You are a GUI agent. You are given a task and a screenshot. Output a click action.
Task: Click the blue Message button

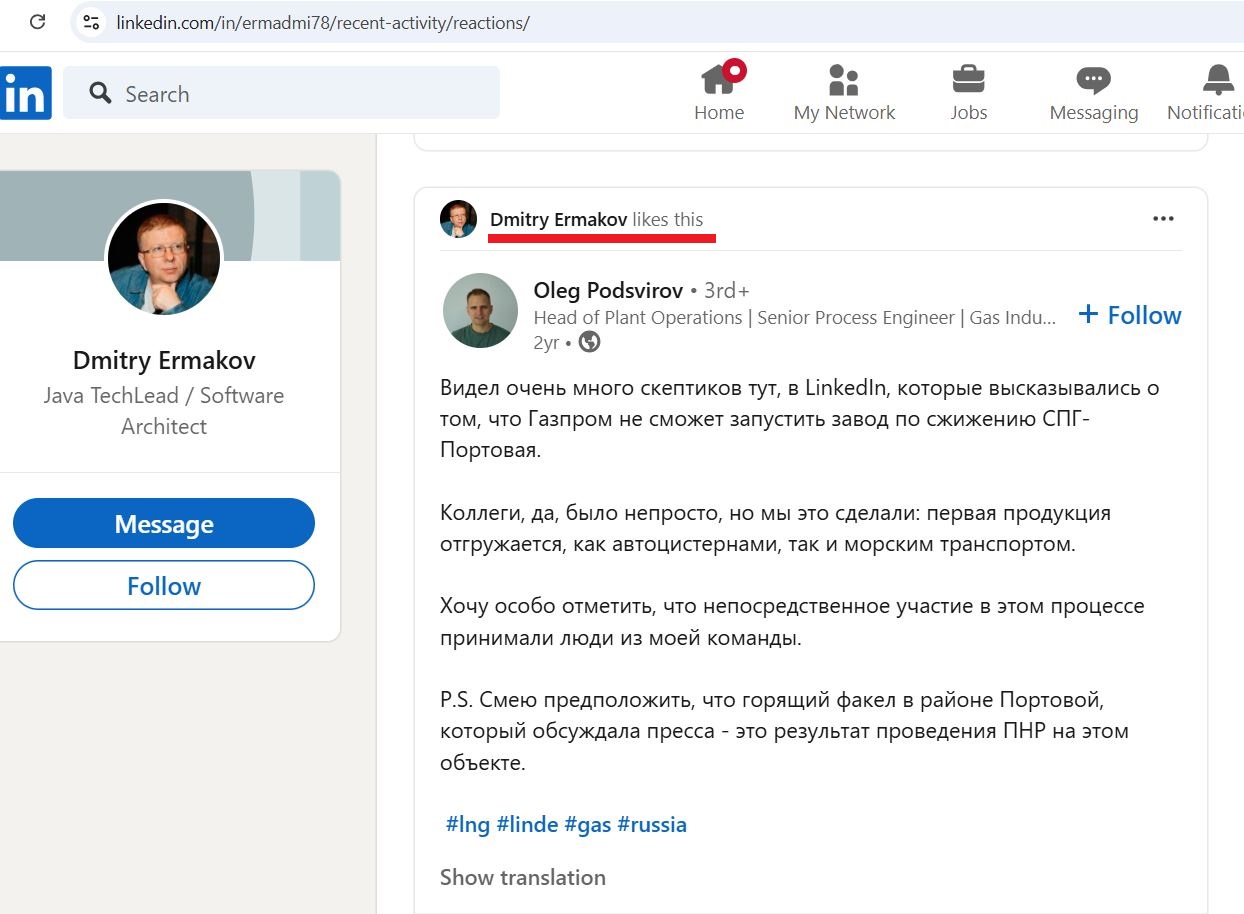(x=164, y=524)
